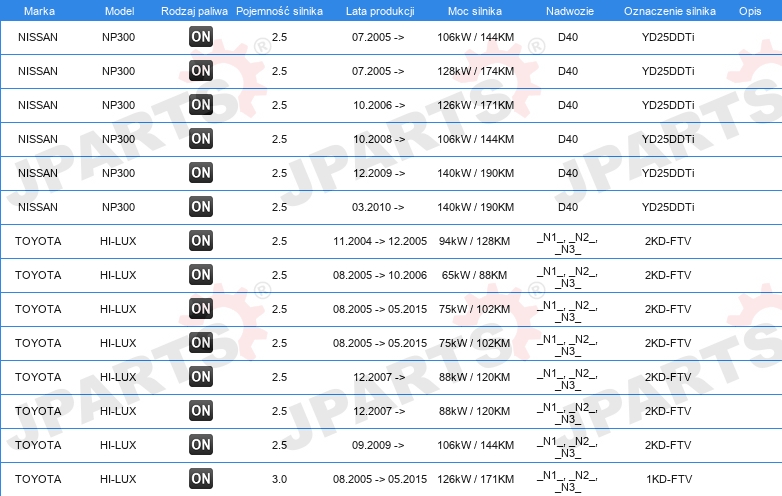This screenshot has height=496, width=782.
Task: Click HI-LUX in the 65kW / 88KM row
Action: 118,275
